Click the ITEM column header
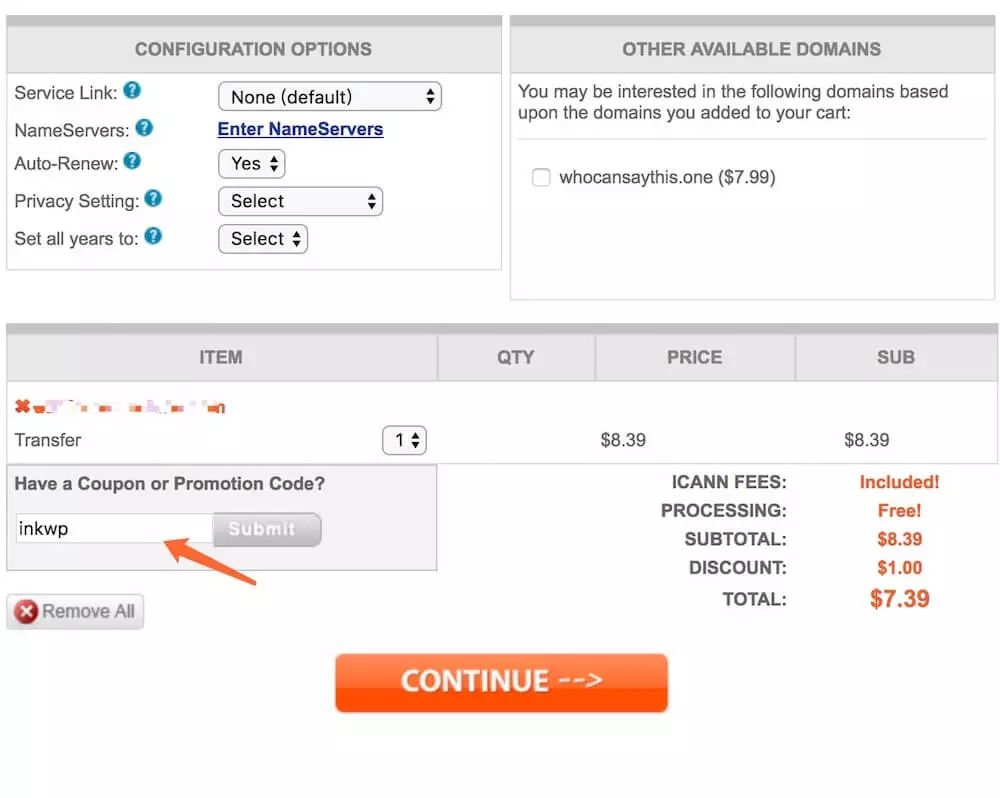 221,357
